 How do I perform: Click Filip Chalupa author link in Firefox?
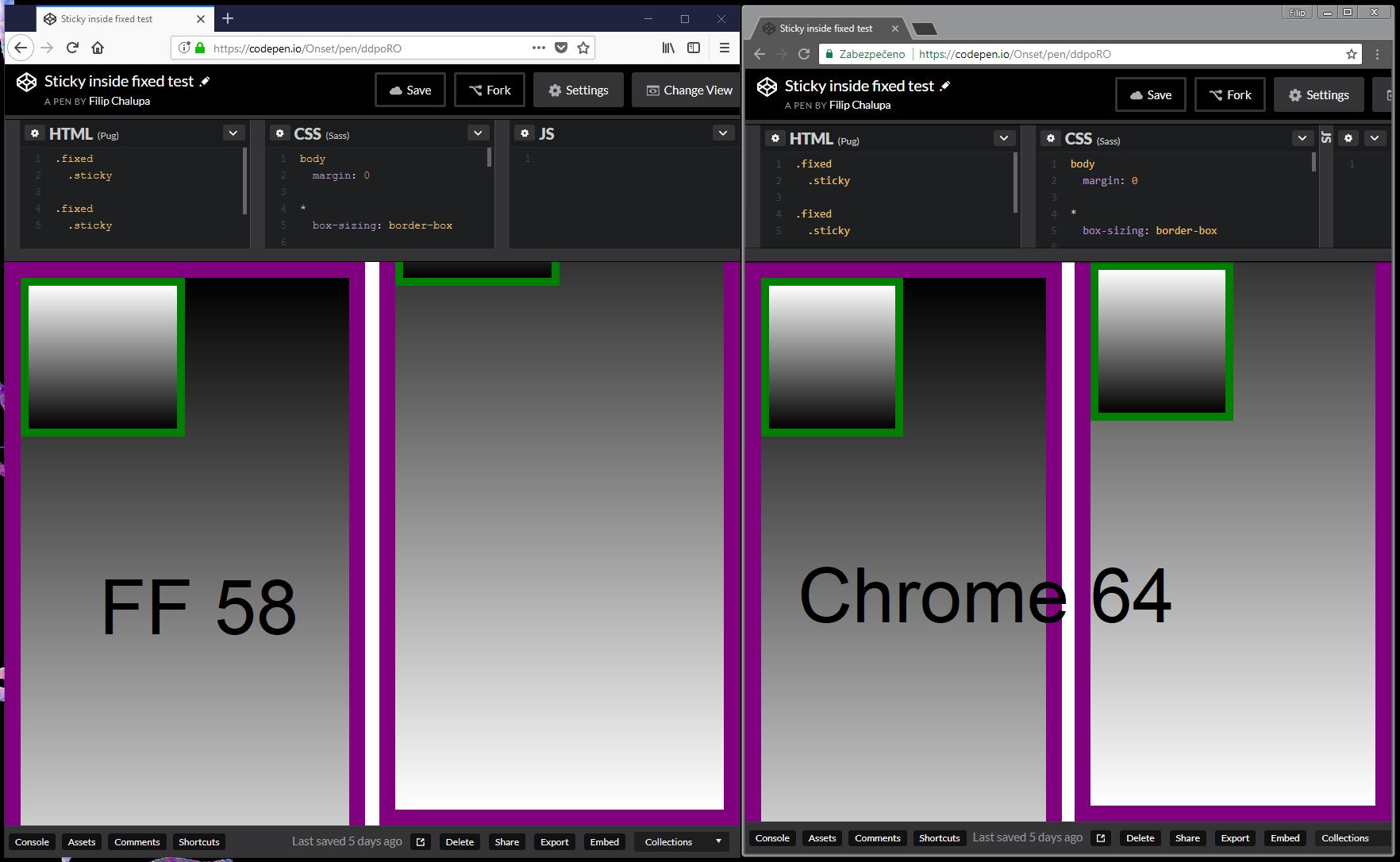pos(119,101)
